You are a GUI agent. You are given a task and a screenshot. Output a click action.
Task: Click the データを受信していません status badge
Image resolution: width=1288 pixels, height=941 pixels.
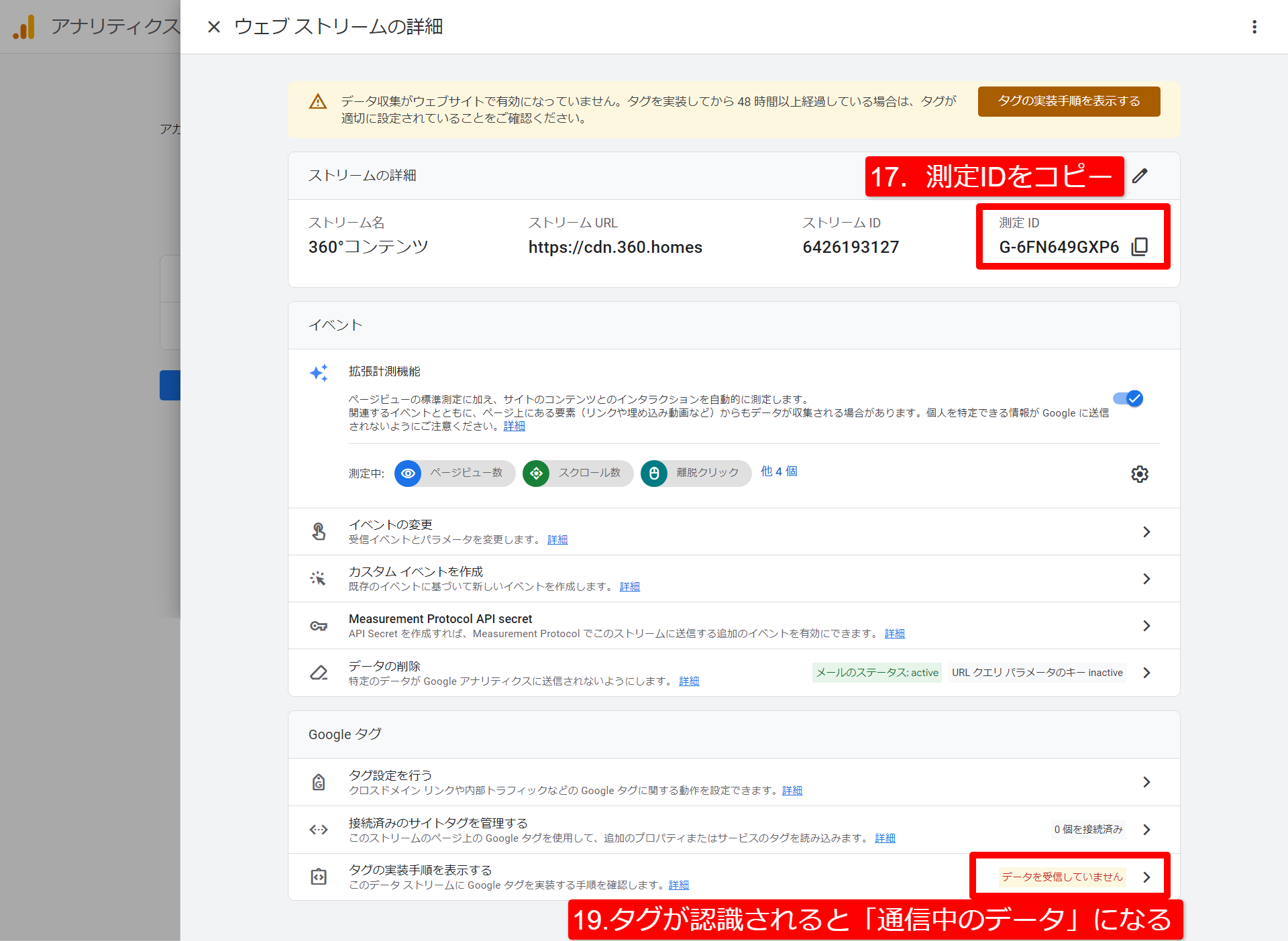[x=1061, y=877]
